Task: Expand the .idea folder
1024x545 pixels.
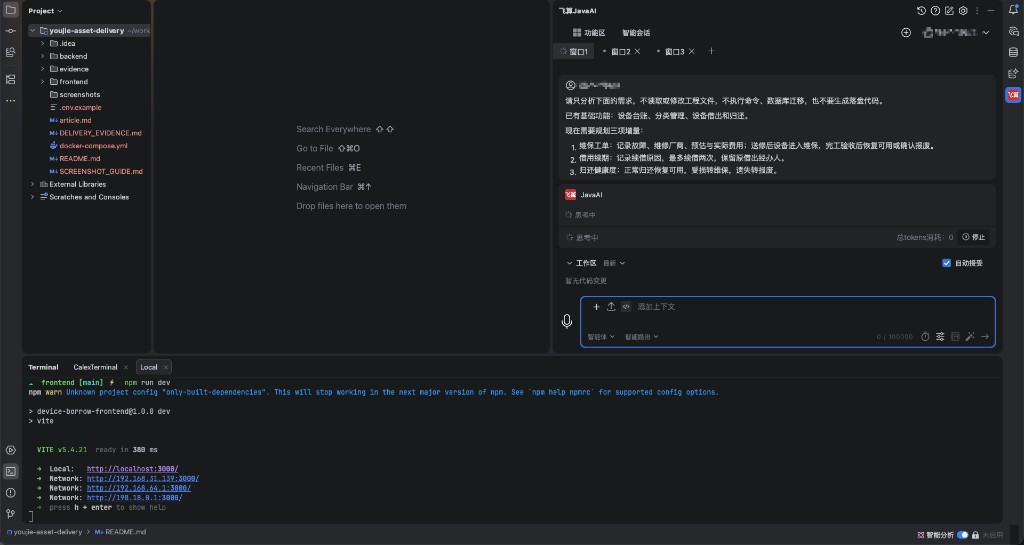Action: pyautogui.click(x=42, y=44)
